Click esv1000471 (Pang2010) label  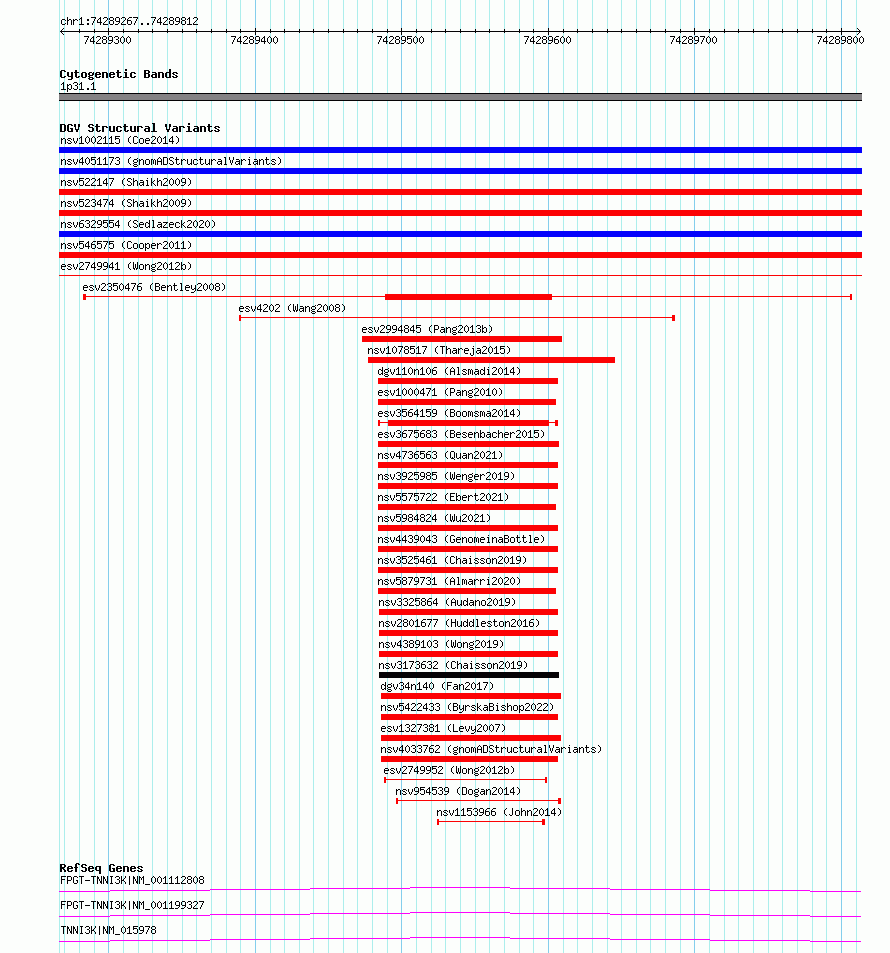pos(440,393)
